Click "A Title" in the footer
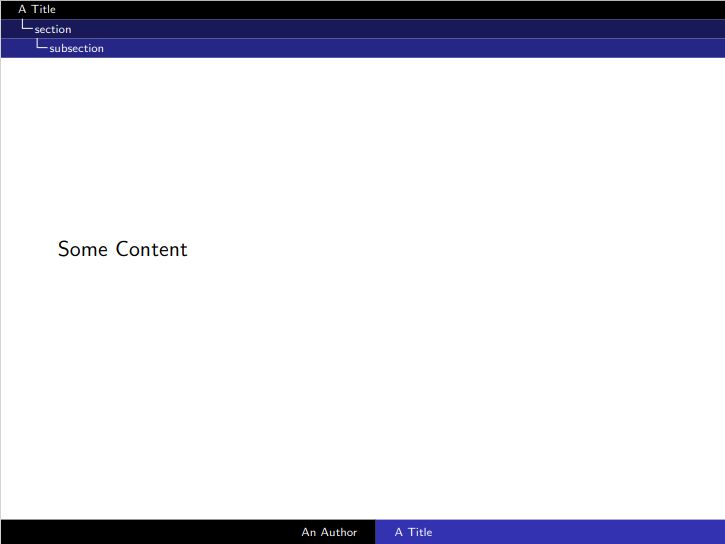The height and width of the screenshot is (544, 725). tap(413, 532)
